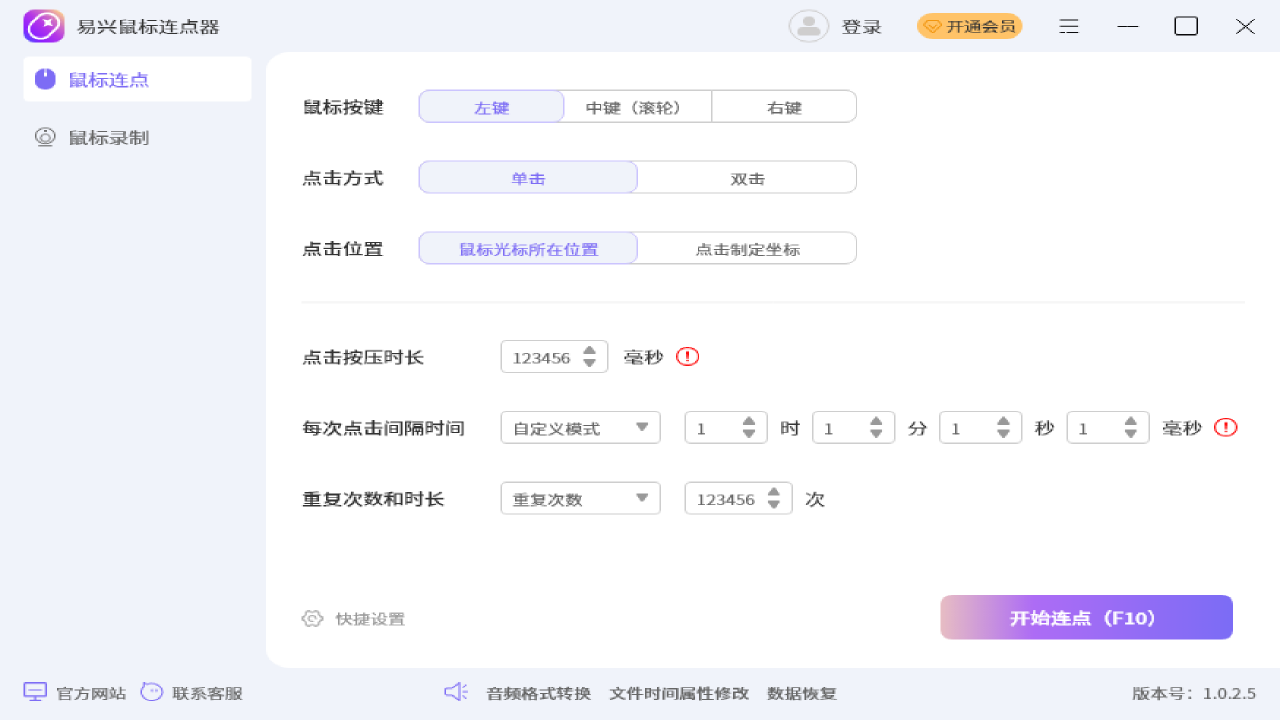Open the 鼠标连点 sidebar panel
This screenshot has height=720, width=1280.
(x=109, y=79)
